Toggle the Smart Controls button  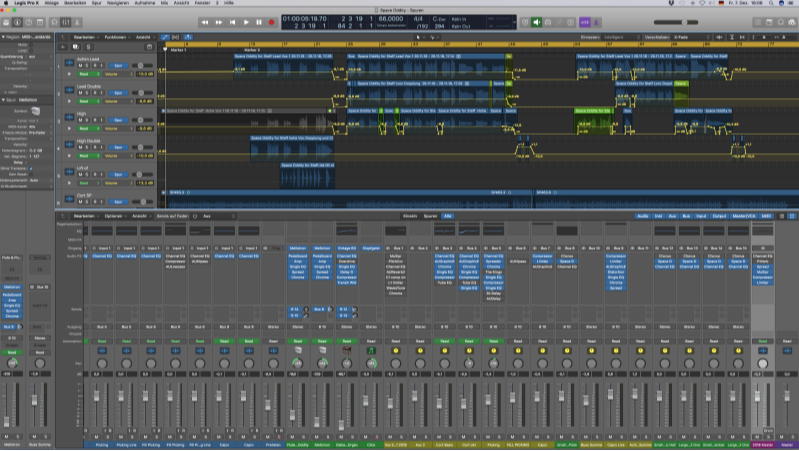tap(54, 22)
